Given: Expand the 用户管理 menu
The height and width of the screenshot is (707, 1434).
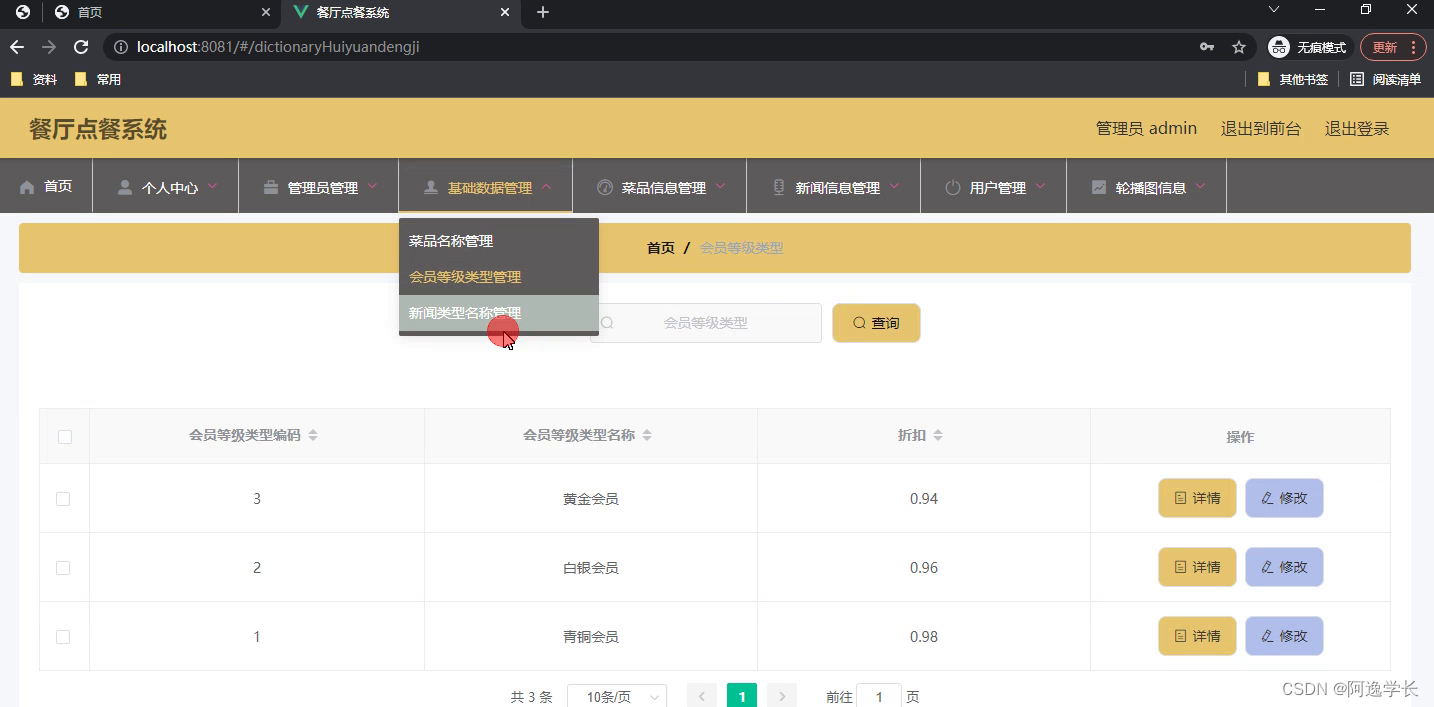Looking at the screenshot, I should [x=994, y=186].
